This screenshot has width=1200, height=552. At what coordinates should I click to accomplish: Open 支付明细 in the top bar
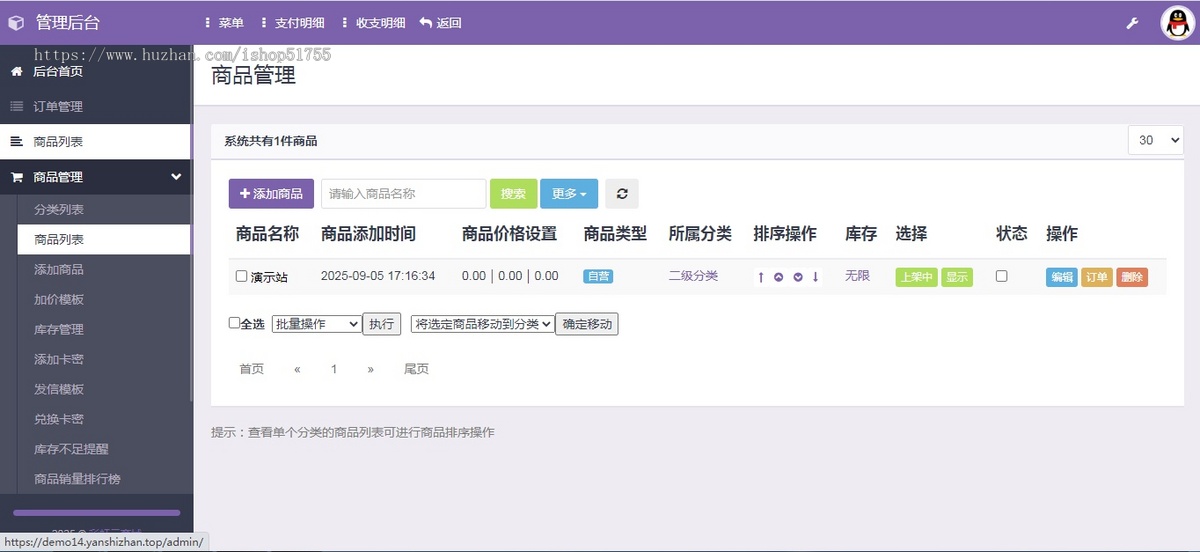coord(292,23)
